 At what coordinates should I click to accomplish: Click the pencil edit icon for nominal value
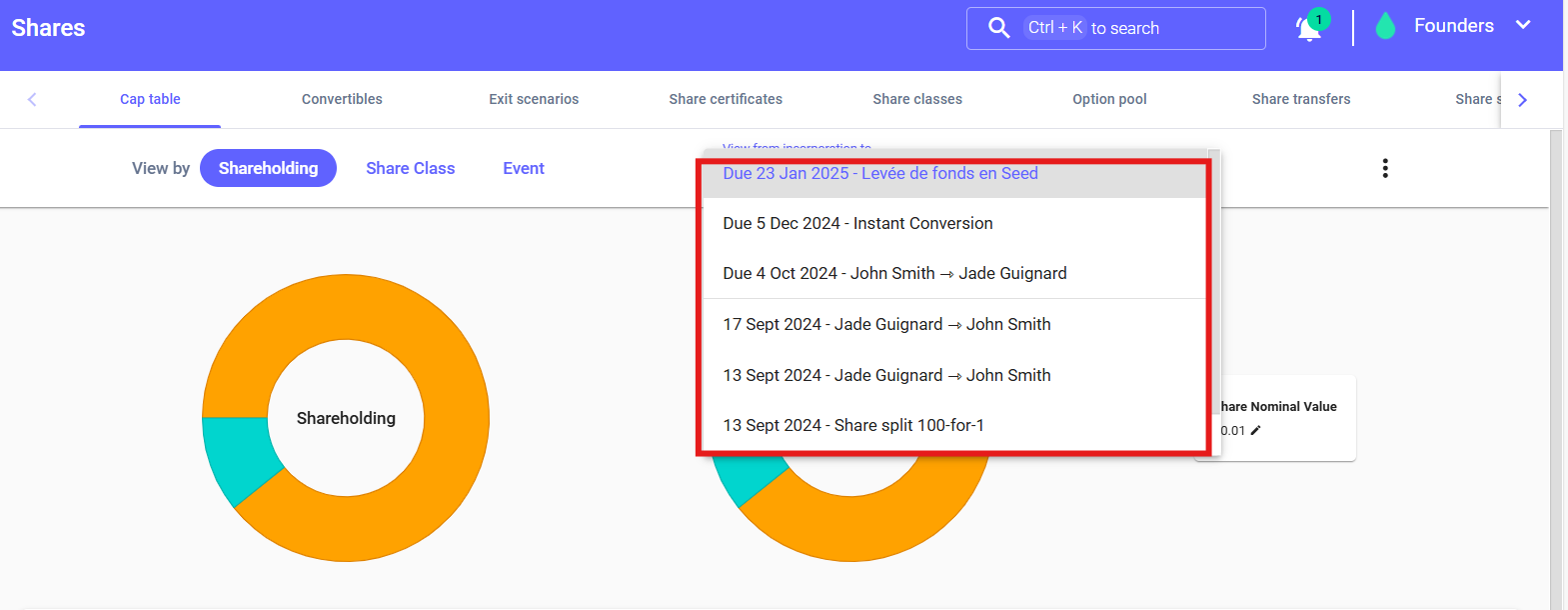pos(1256,431)
